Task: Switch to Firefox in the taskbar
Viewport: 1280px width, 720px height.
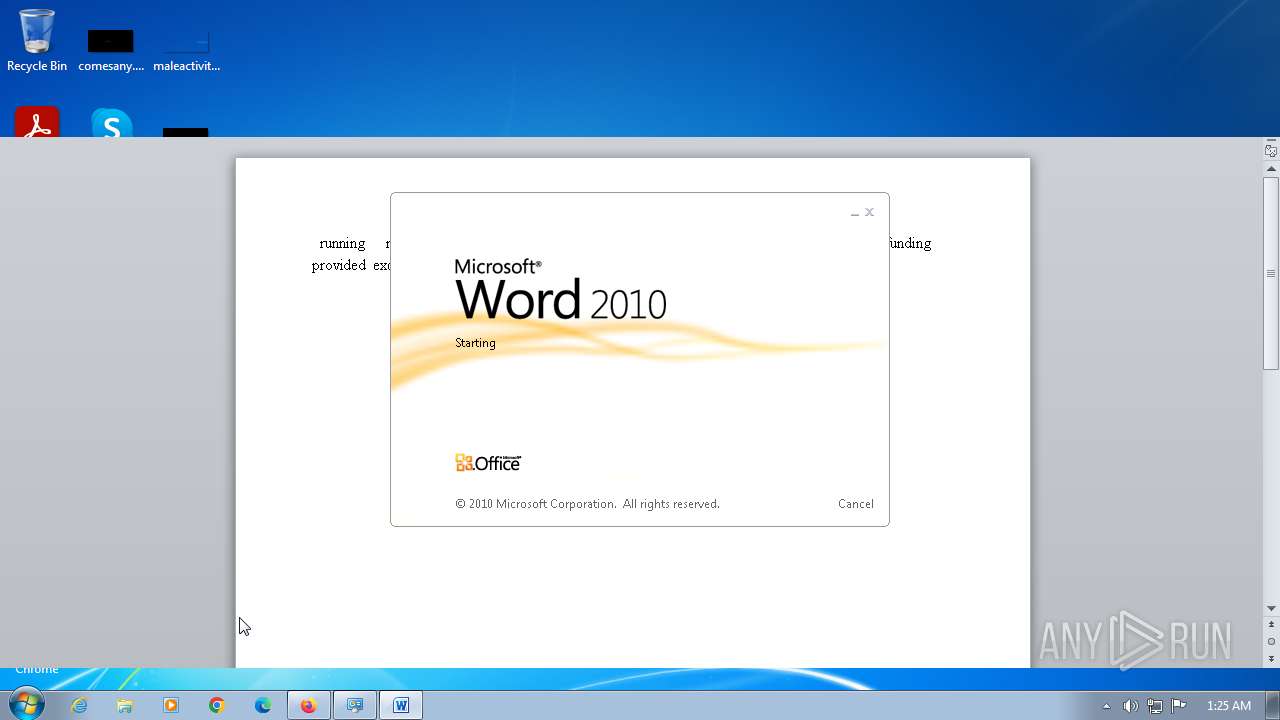Action: (x=309, y=705)
